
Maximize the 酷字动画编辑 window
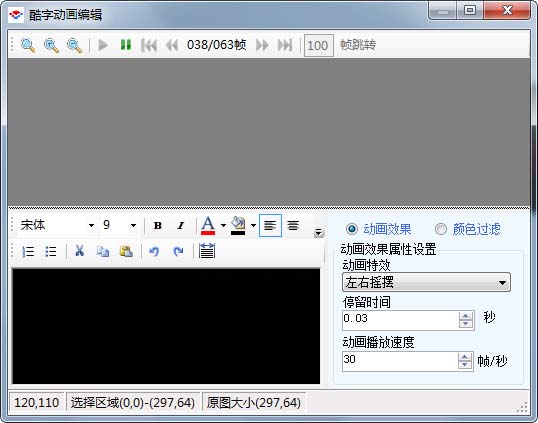pos(470,11)
